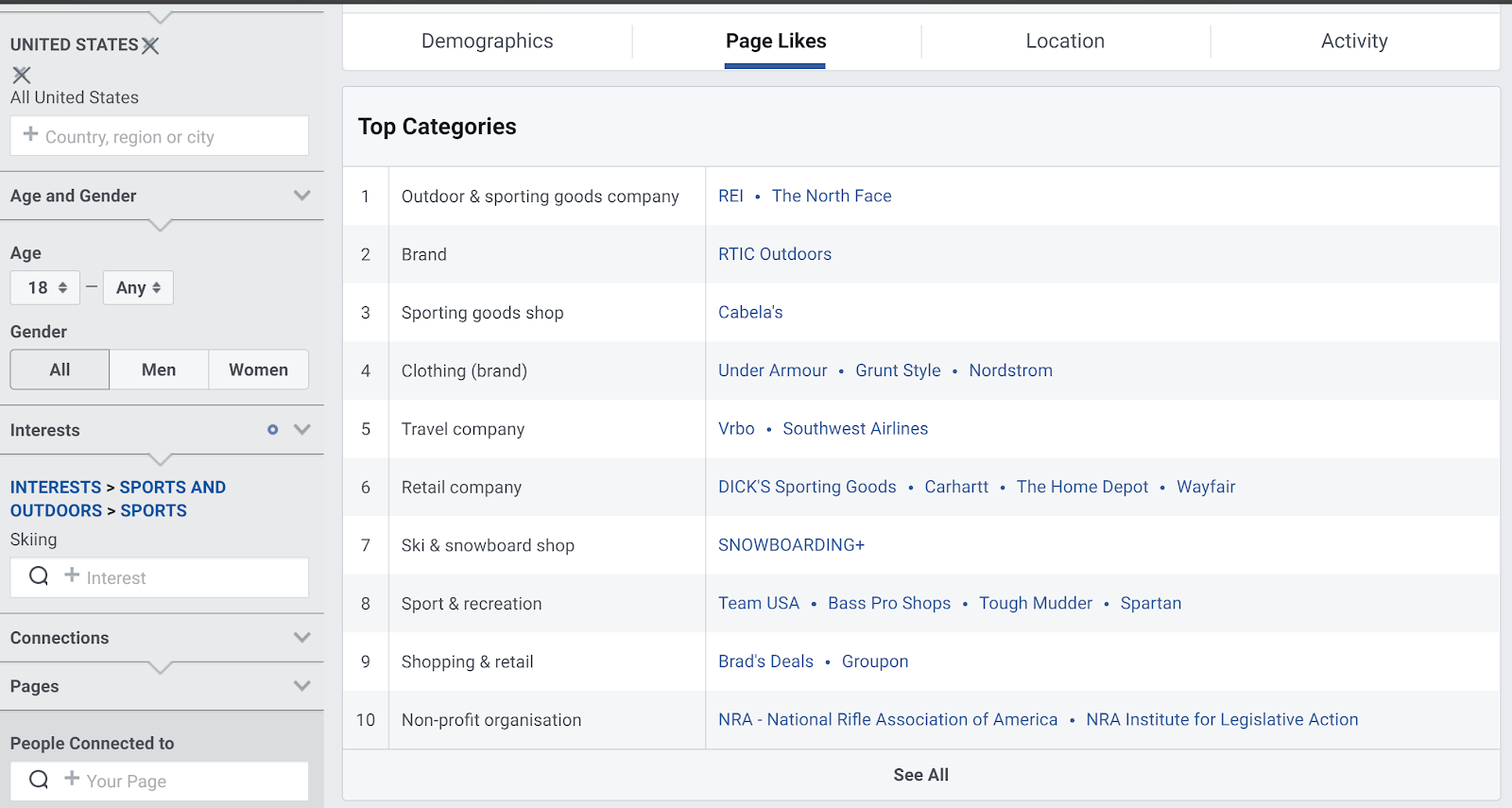Expand the Connections section
Viewport: 1512px width, 808px height.
302,638
